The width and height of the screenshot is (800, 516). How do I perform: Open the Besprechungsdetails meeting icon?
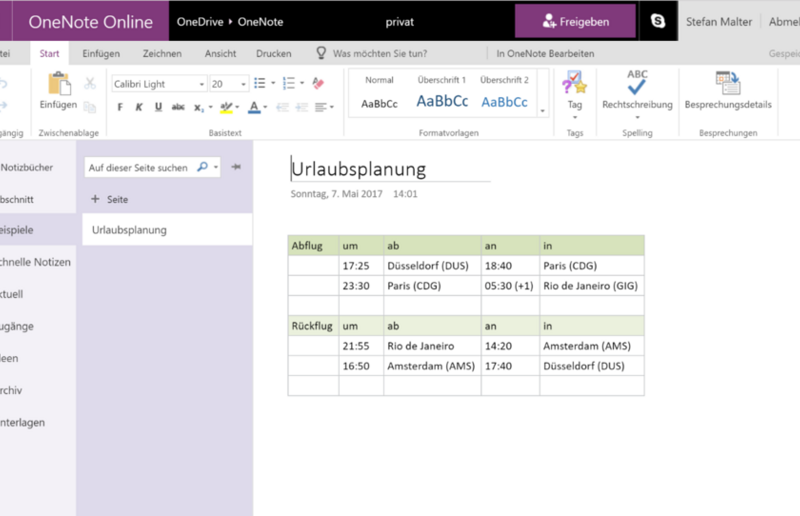(x=727, y=84)
